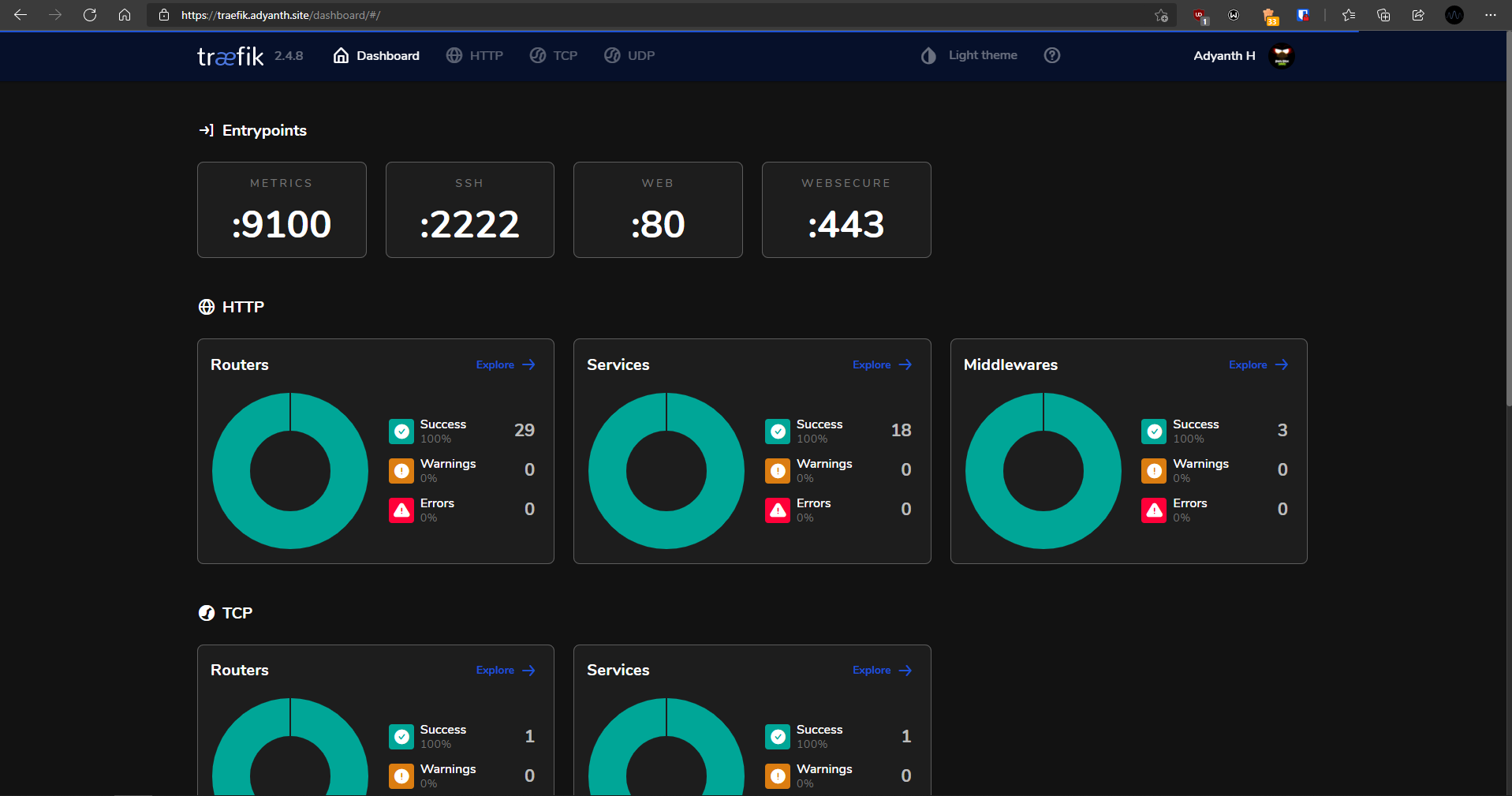Go to the Dashboard tab

376,55
